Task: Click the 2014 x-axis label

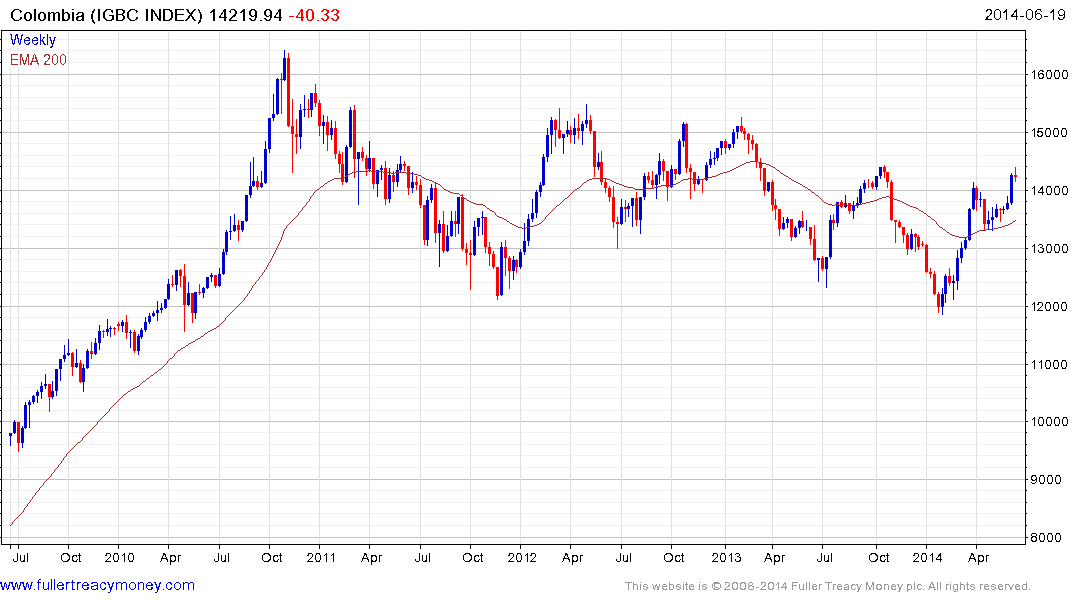Action: coord(928,557)
